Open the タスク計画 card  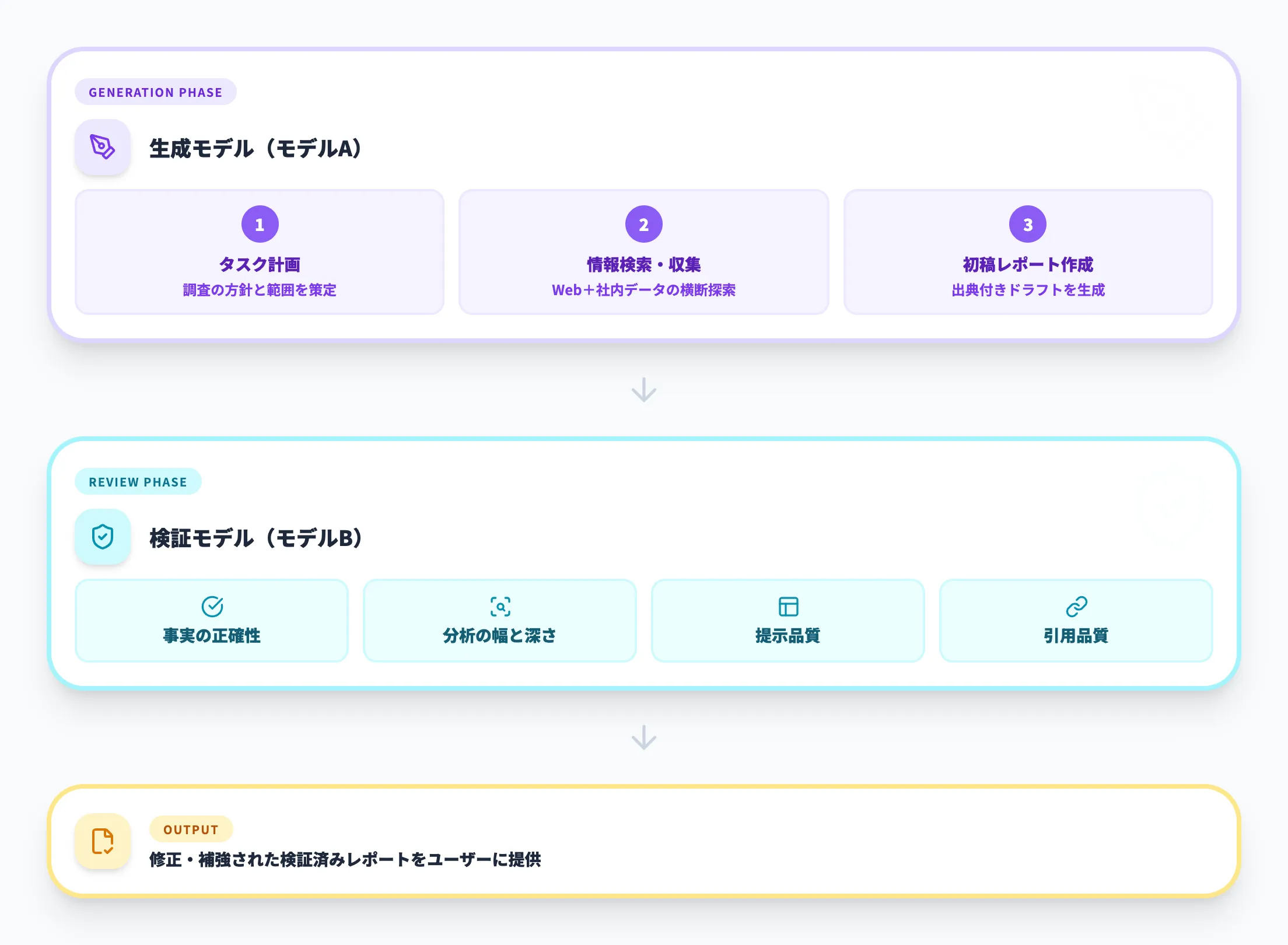(x=260, y=252)
